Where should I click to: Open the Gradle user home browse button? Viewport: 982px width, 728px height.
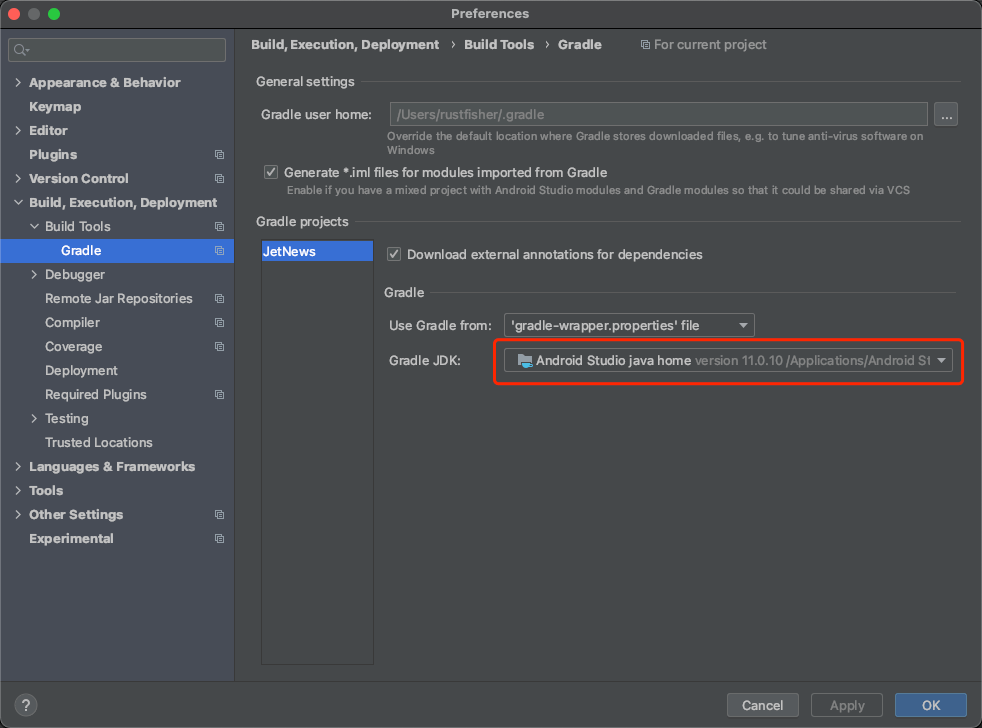945,114
